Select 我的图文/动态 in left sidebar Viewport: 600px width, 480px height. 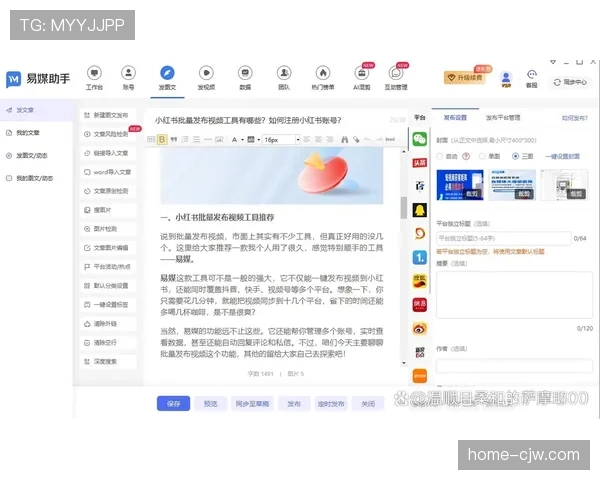[x=36, y=178]
